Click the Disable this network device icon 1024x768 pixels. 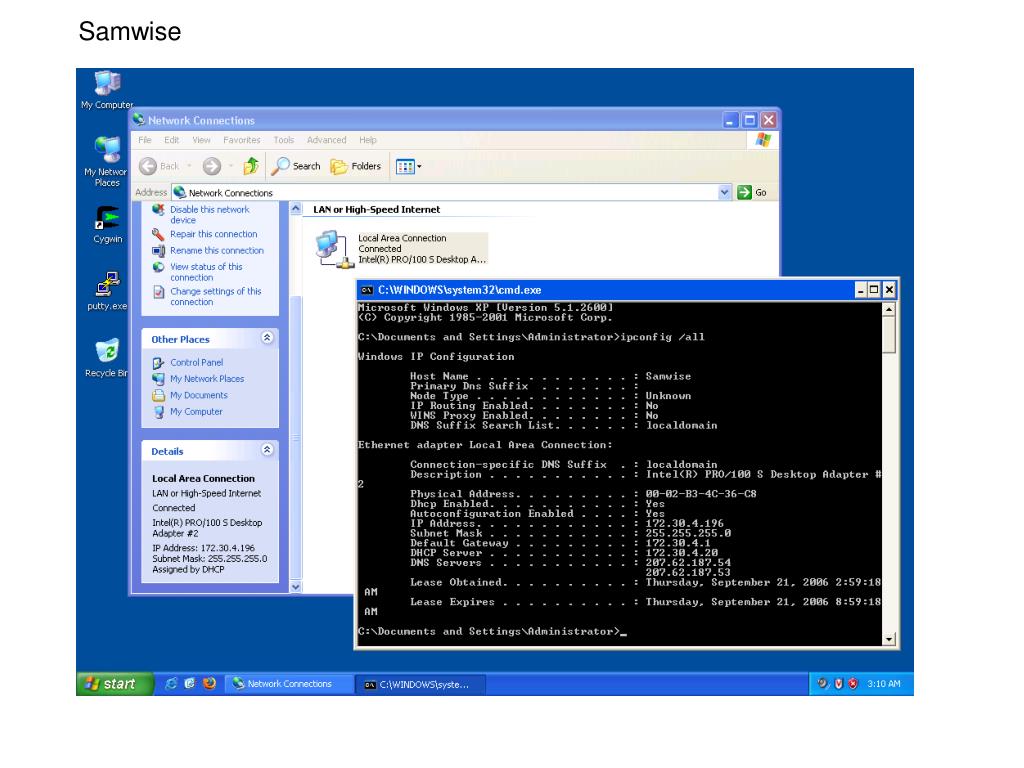click(x=158, y=210)
